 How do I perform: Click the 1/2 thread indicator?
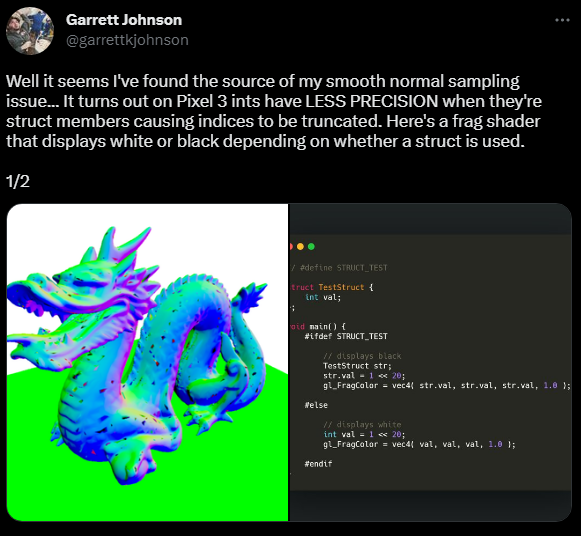point(18,182)
